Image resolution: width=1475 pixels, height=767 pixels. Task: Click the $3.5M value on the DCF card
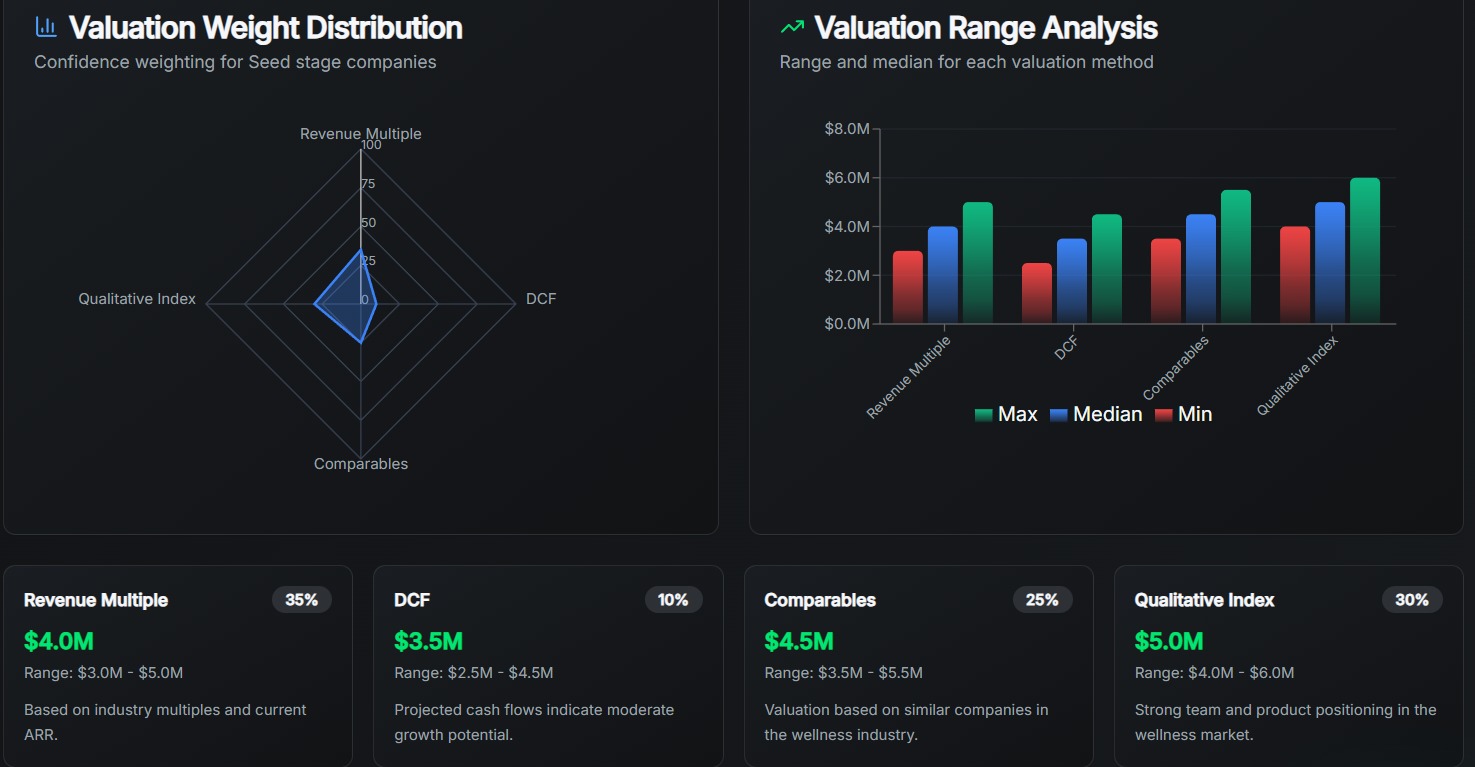[428, 640]
